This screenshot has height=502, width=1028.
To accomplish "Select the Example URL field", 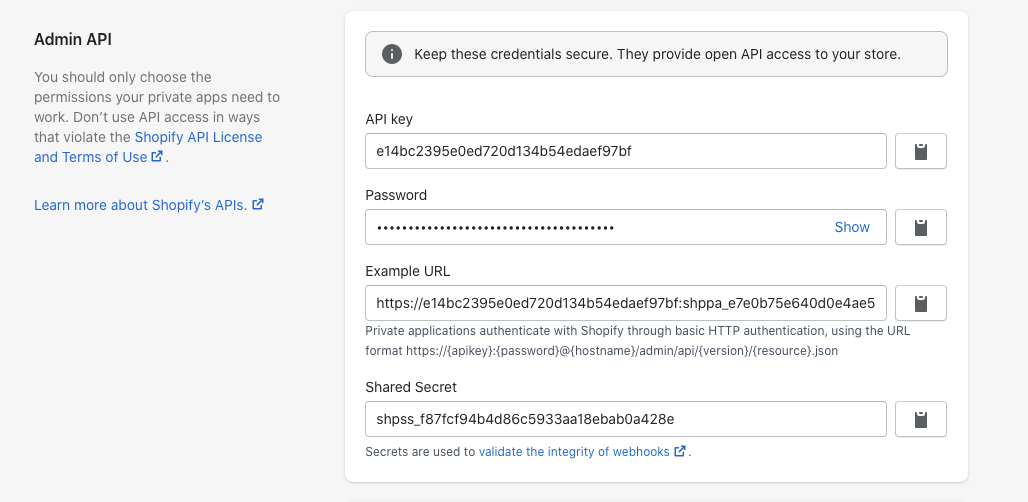I will click(626, 303).
